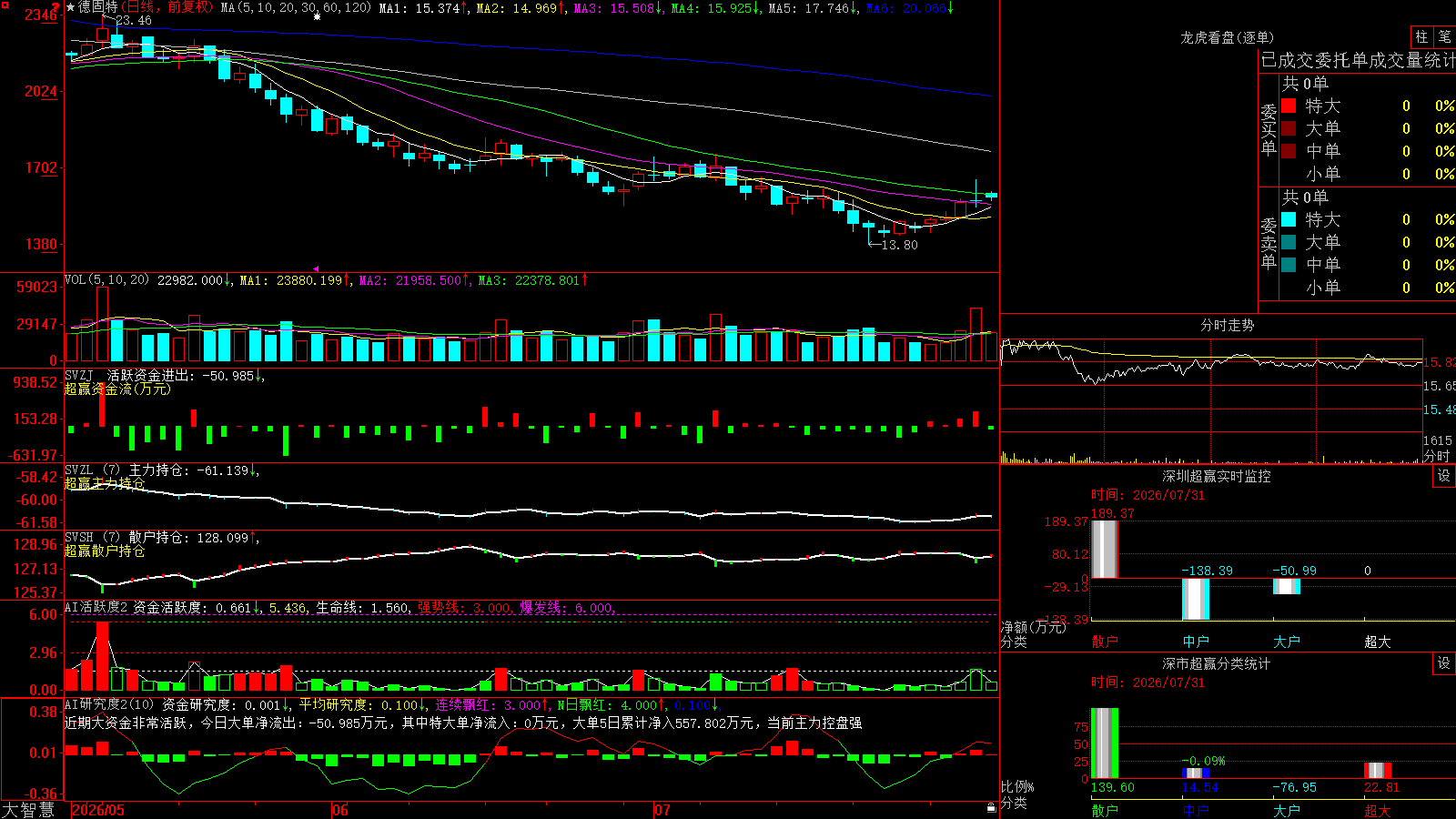The height and width of the screenshot is (819, 1456).
Task: Click the small red square icon at top-left corner
Action: coord(5,5)
